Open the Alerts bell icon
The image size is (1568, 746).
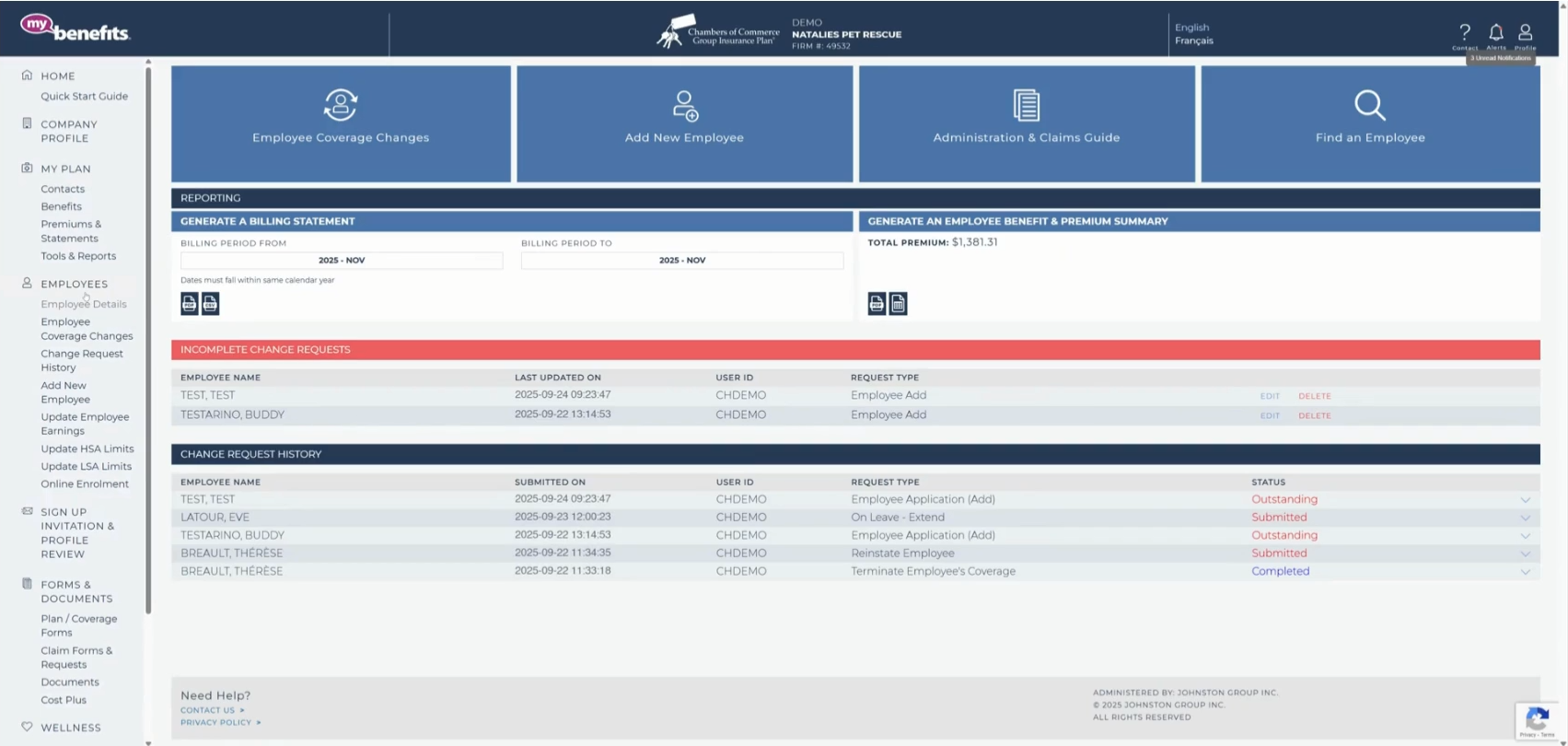pyautogui.click(x=1495, y=33)
